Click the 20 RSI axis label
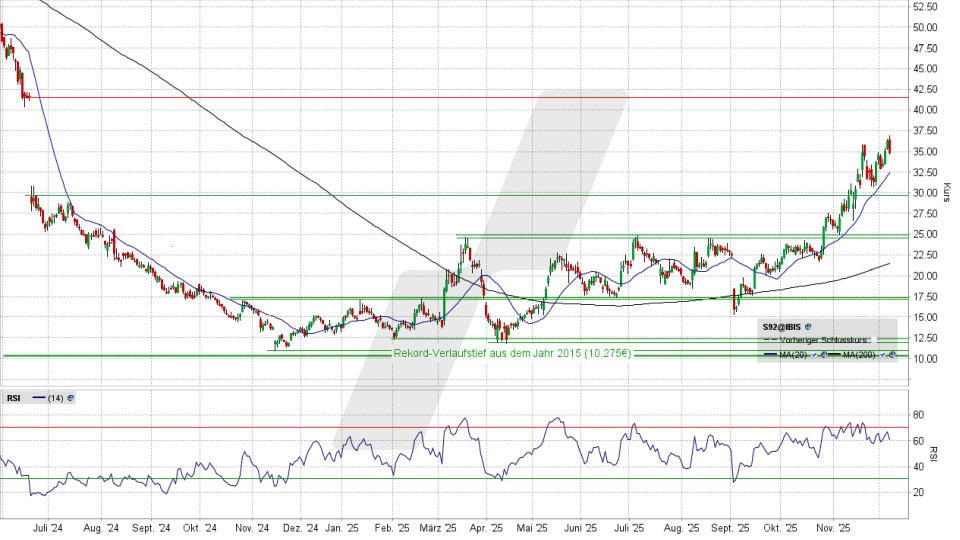The width and height of the screenshot is (960, 540). coord(918,492)
